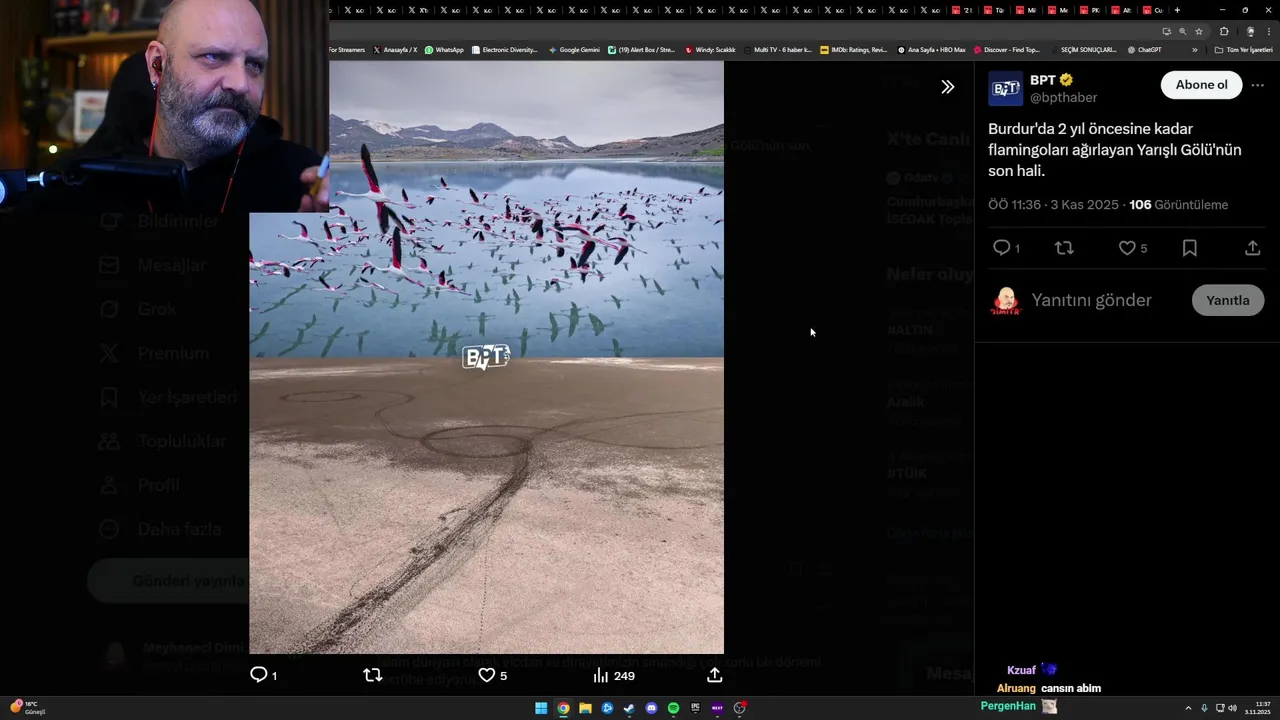The width and height of the screenshot is (1280, 720).
Task: Click repost icon below the photo
Action: (372, 675)
